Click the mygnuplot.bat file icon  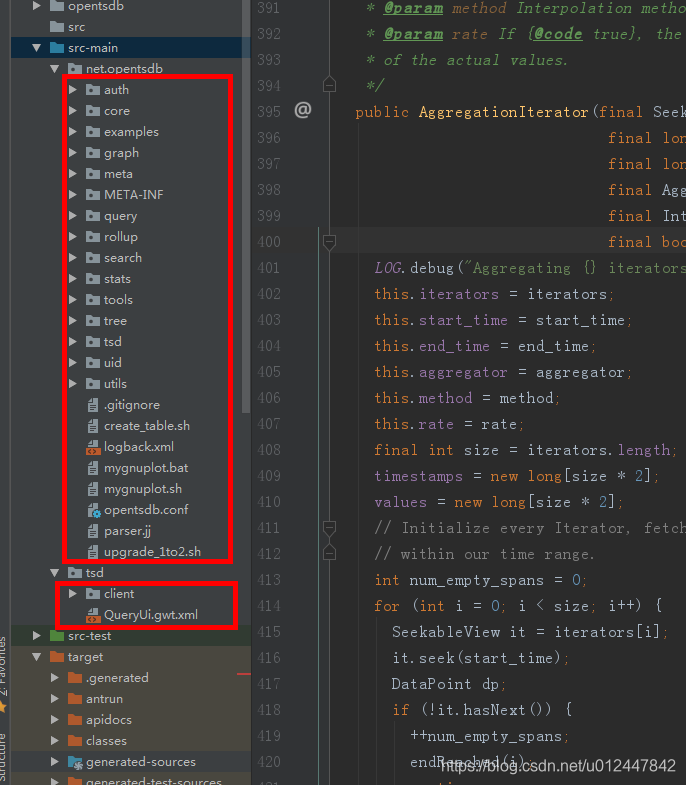pos(93,468)
